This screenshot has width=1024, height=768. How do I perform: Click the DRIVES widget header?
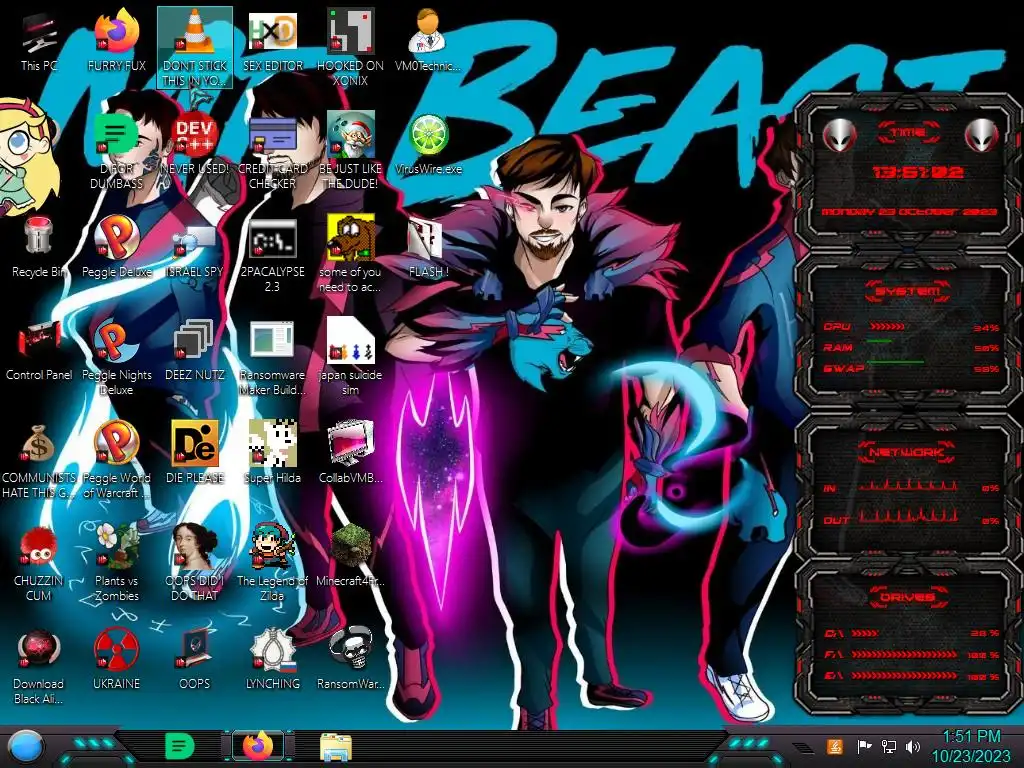click(x=907, y=597)
